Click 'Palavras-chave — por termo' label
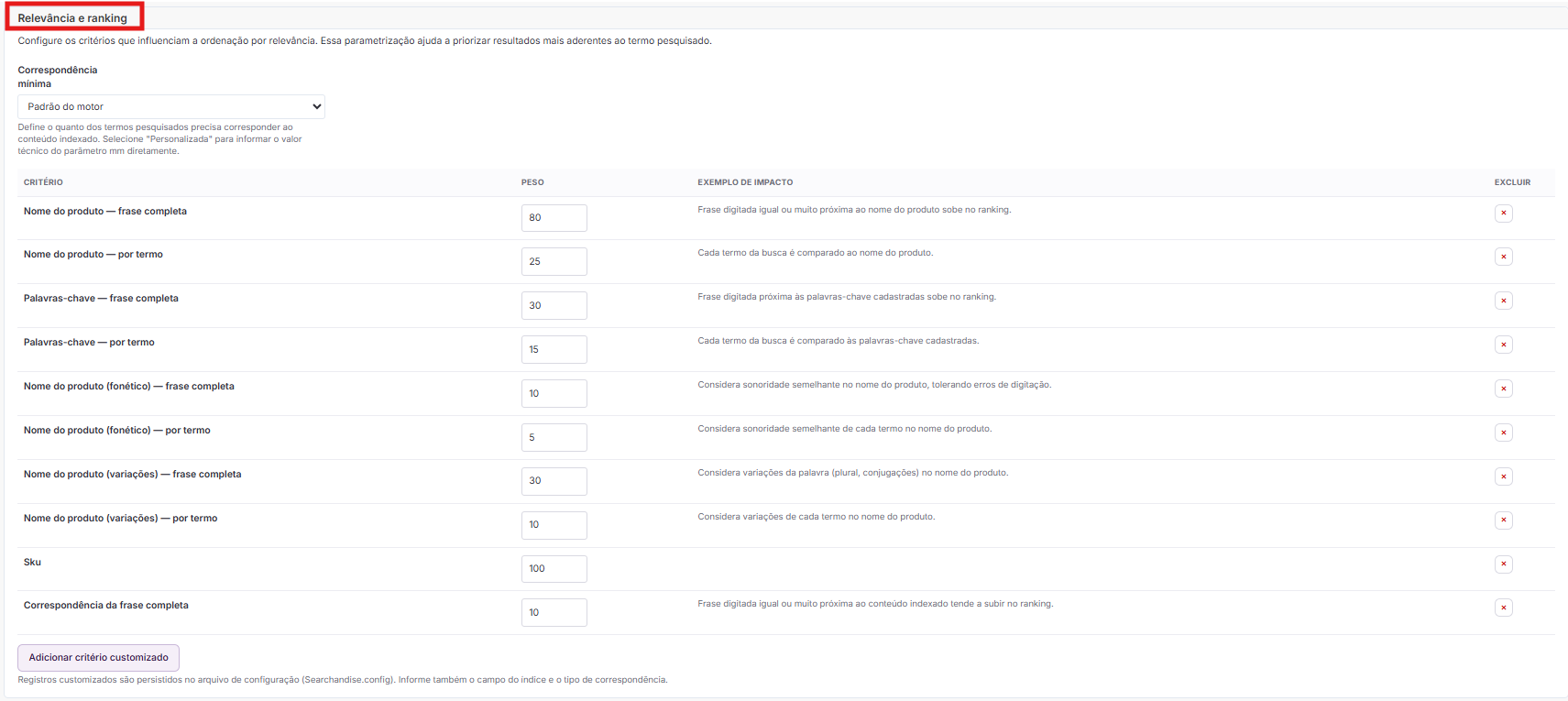1568x701 pixels. [89, 343]
